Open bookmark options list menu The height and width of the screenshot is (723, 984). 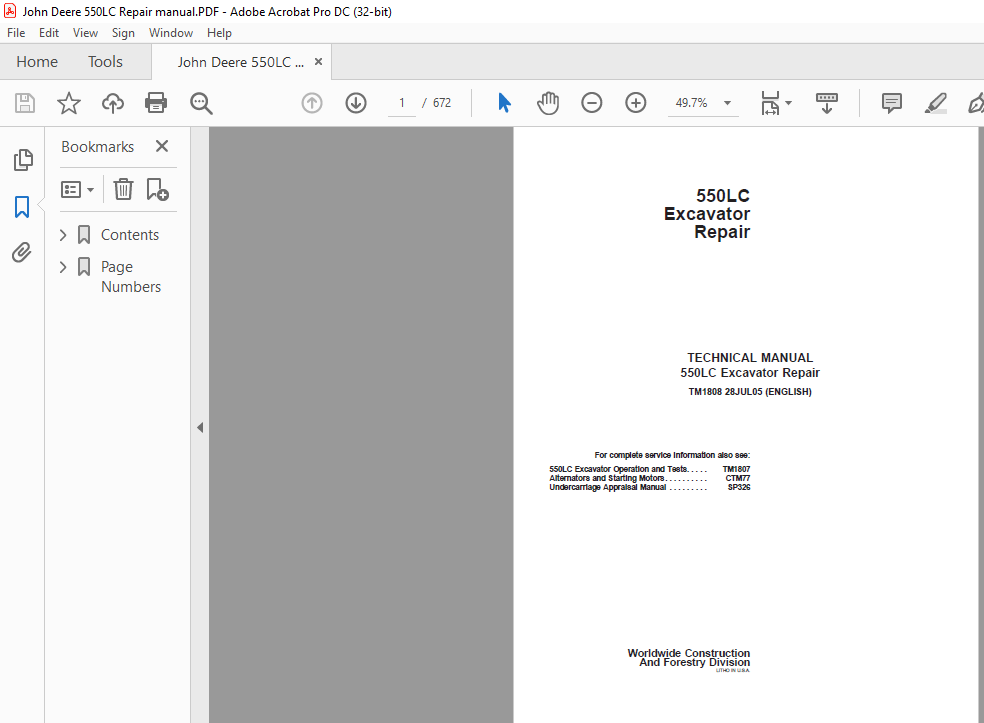(77, 190)
